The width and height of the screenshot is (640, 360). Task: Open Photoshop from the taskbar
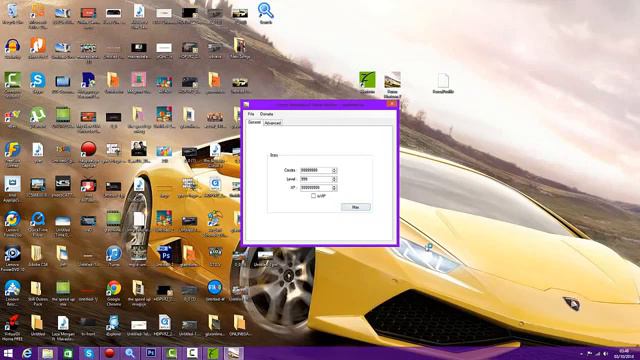[x=151, y=353]
